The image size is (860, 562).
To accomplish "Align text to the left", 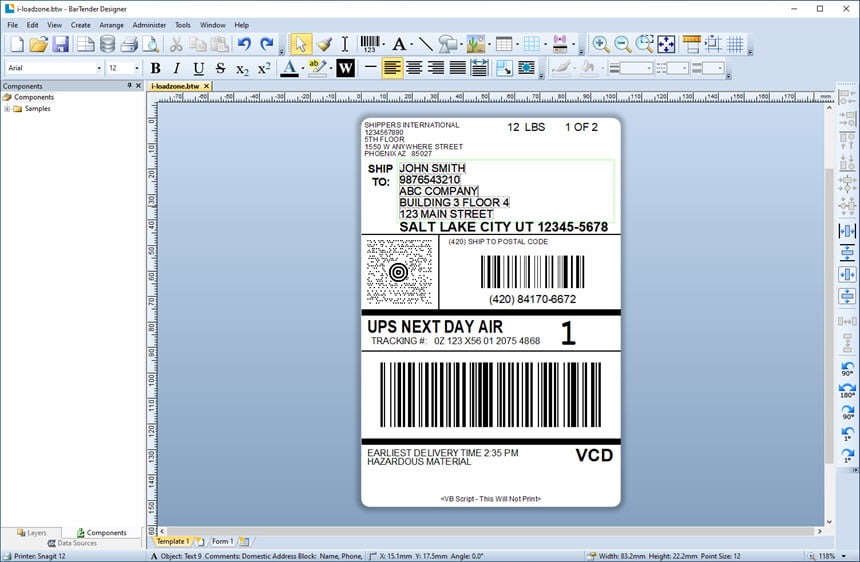I will tap(392, 68).
